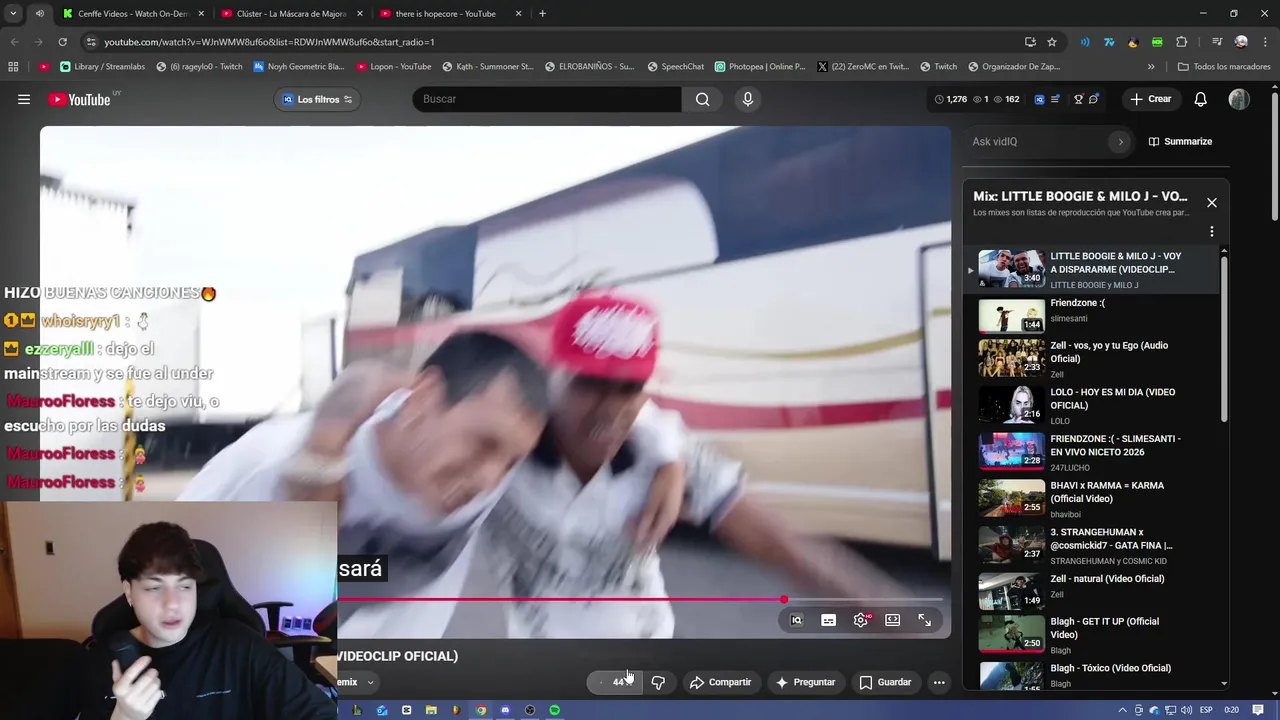Click the page vertical scrollbar
This screenshot has width=1280, height=720.
coord(1275,155)
